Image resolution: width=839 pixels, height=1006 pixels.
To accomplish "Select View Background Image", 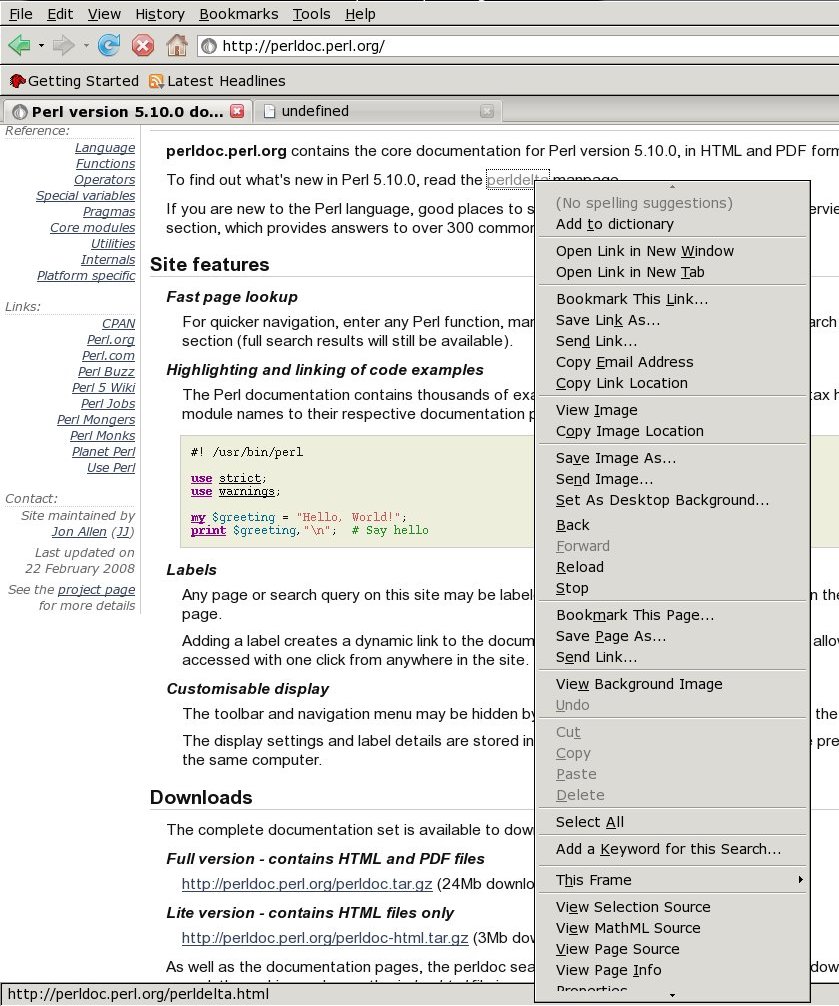I will pyautogui.click(x=672, y=684).
